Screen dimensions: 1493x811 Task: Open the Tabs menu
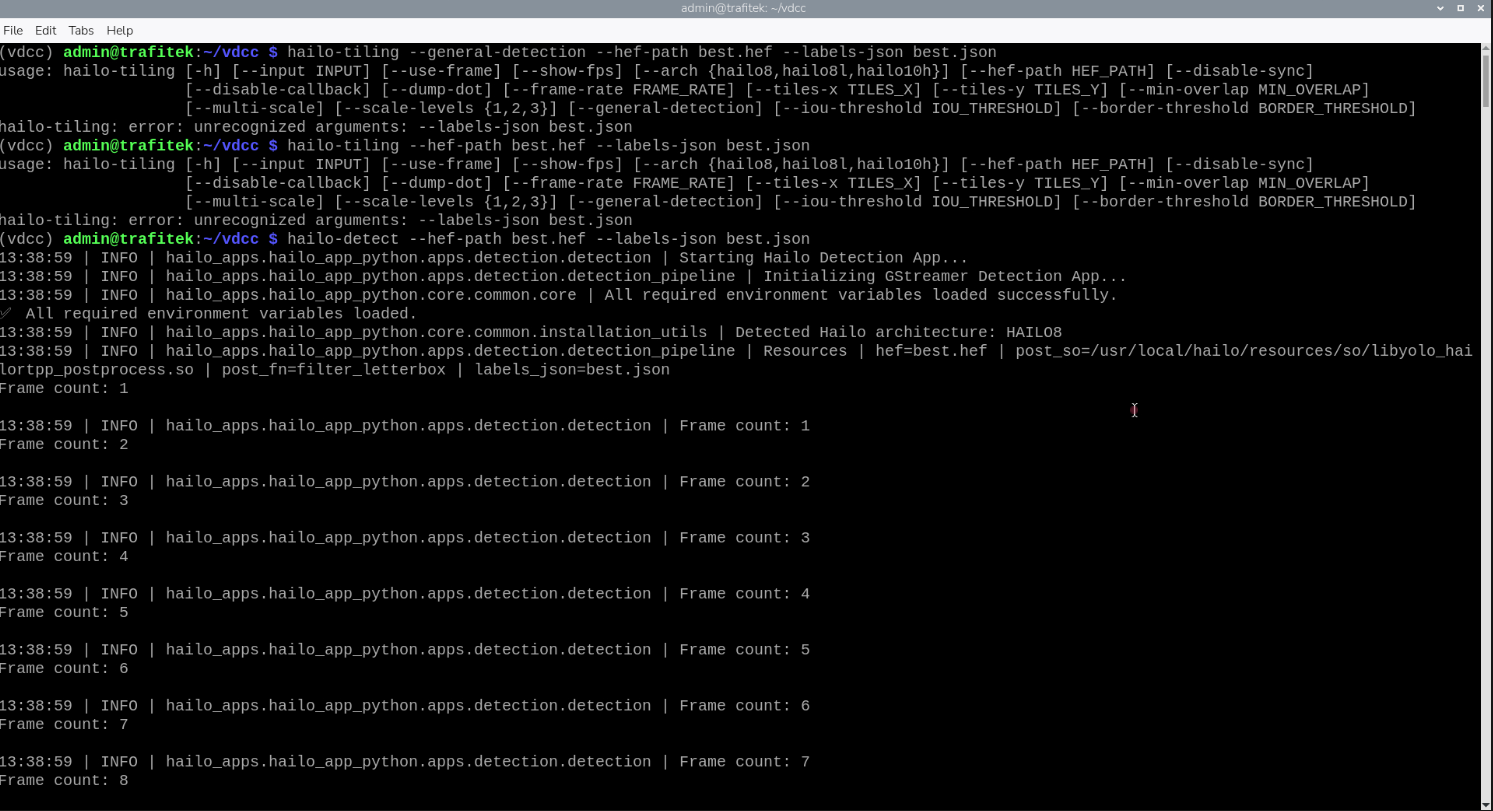click(x=81, y=30)
